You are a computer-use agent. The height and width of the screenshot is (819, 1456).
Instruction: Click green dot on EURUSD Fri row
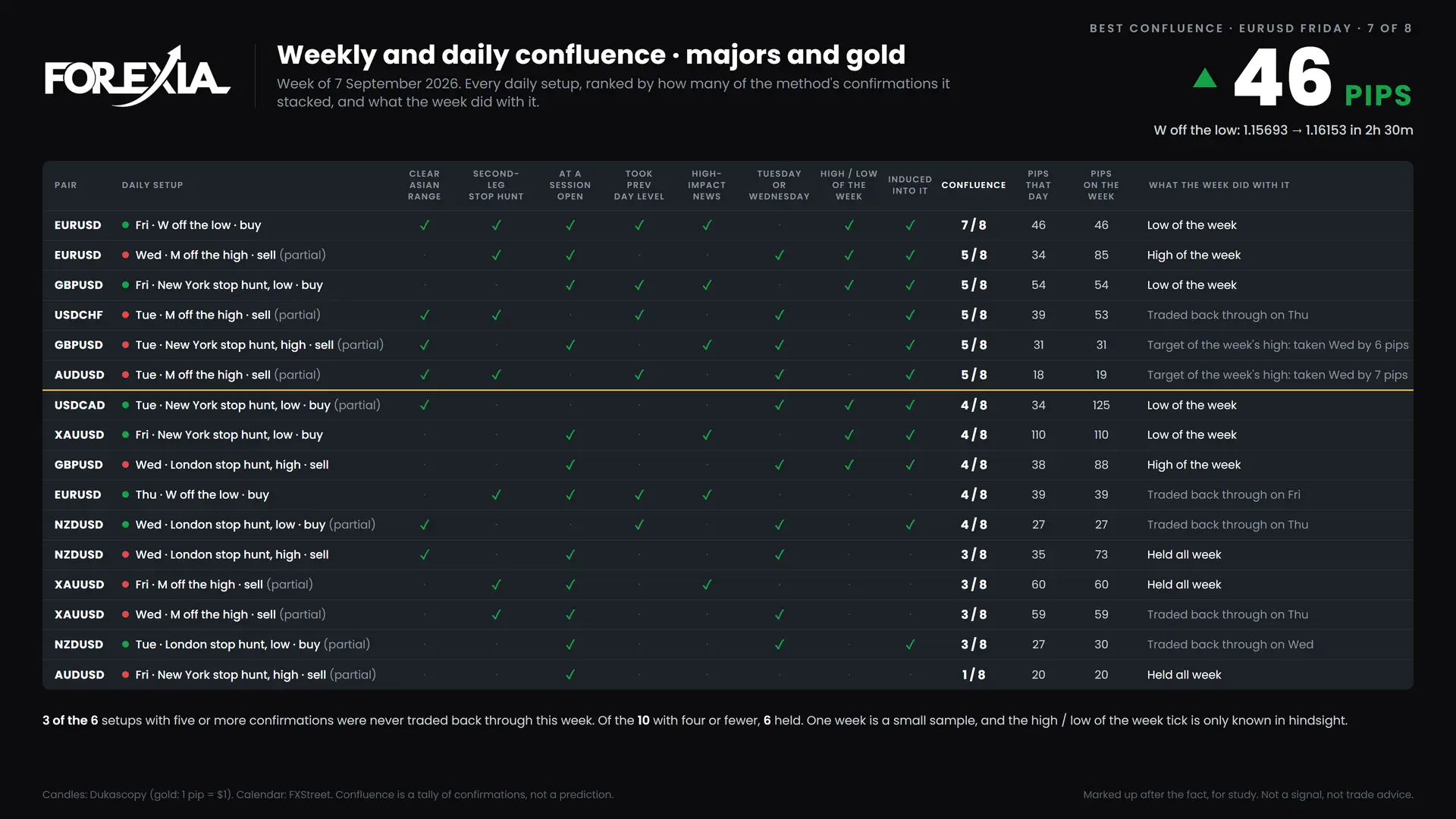(x=125, y=225)
